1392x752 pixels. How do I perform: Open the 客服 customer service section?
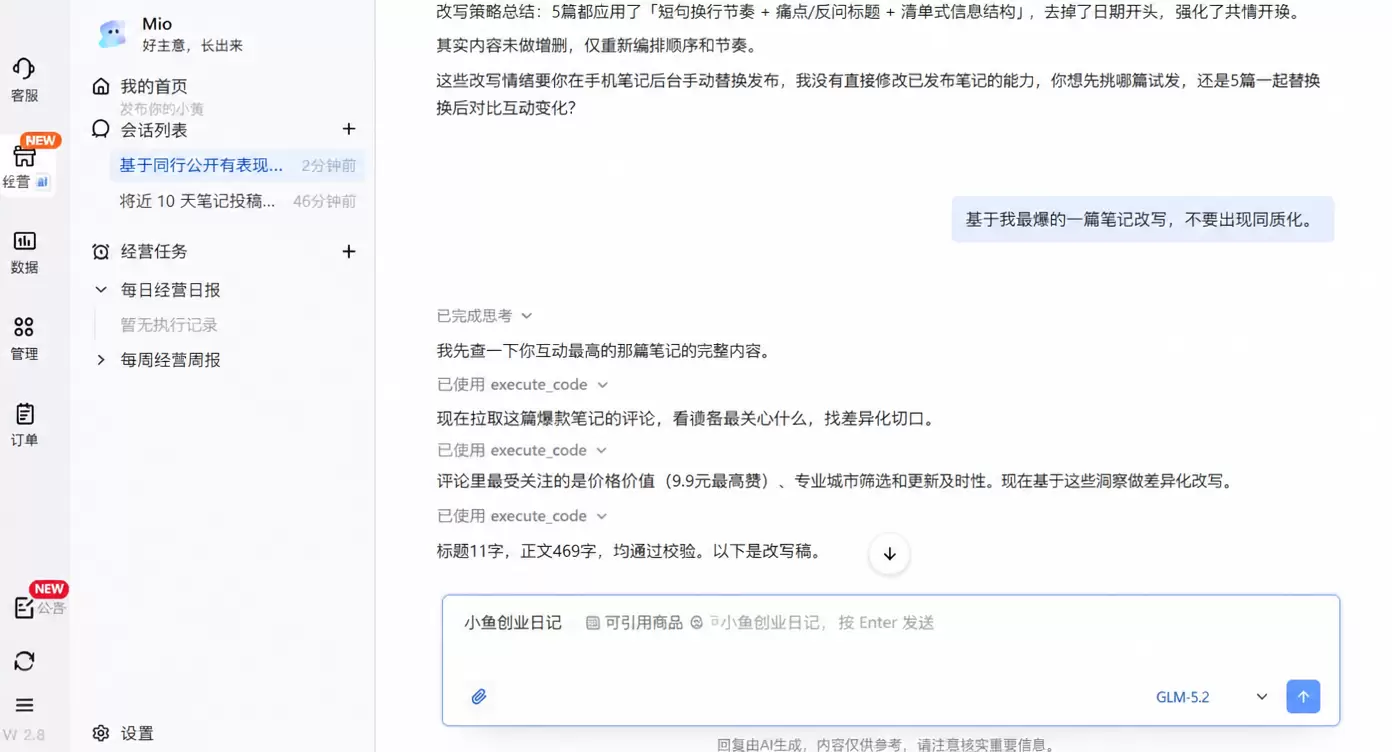pos(24,80)
